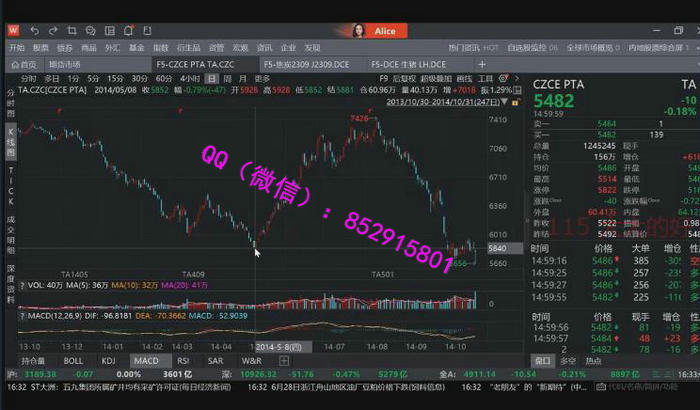This screenshot has width=700, height=410.
Task: Click the home icon on 首页 tab
Action: [x=16, y=64]
